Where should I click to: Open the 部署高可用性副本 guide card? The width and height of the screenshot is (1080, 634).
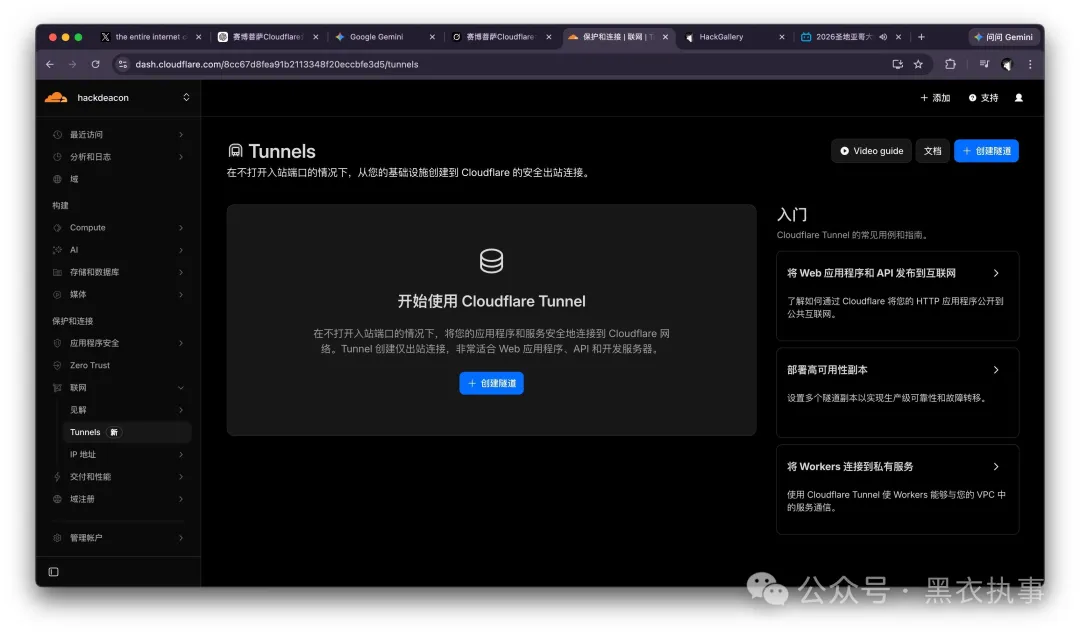pos(897,392)
